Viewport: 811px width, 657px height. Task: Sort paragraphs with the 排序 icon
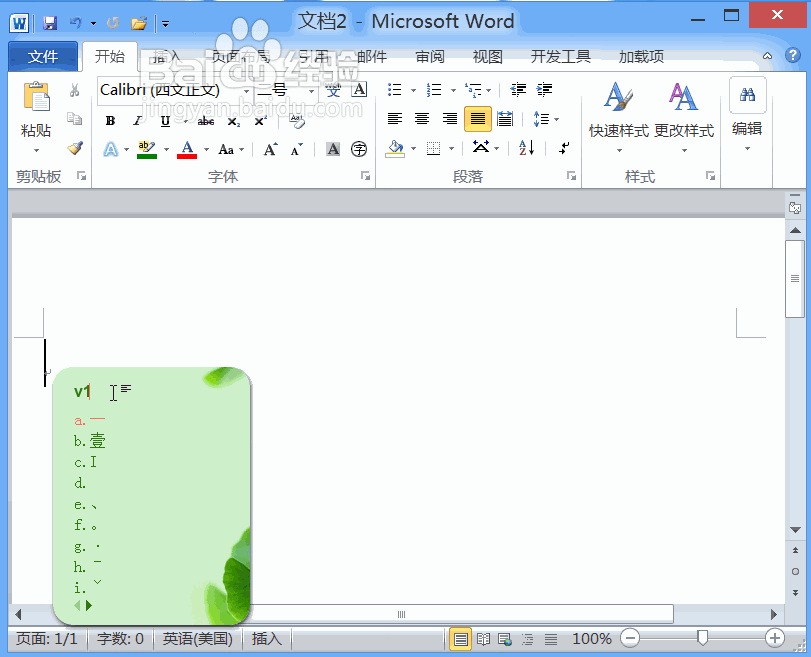click(x=527, y=148)
